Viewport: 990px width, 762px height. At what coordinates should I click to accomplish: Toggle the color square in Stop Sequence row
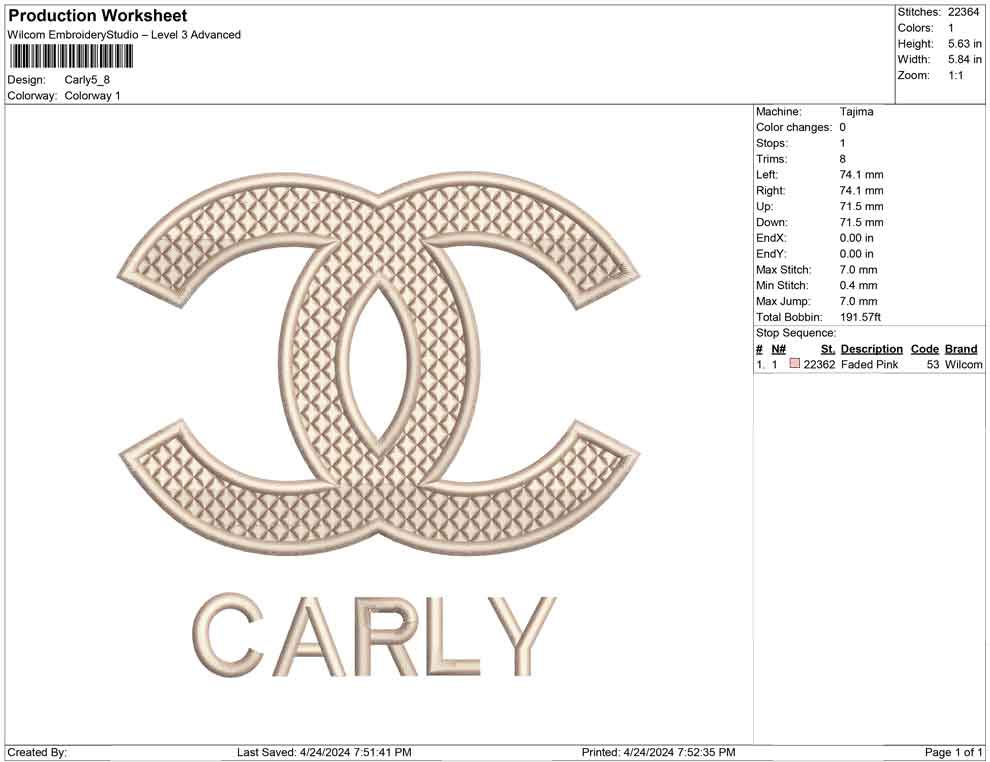(x=794, y=365)
